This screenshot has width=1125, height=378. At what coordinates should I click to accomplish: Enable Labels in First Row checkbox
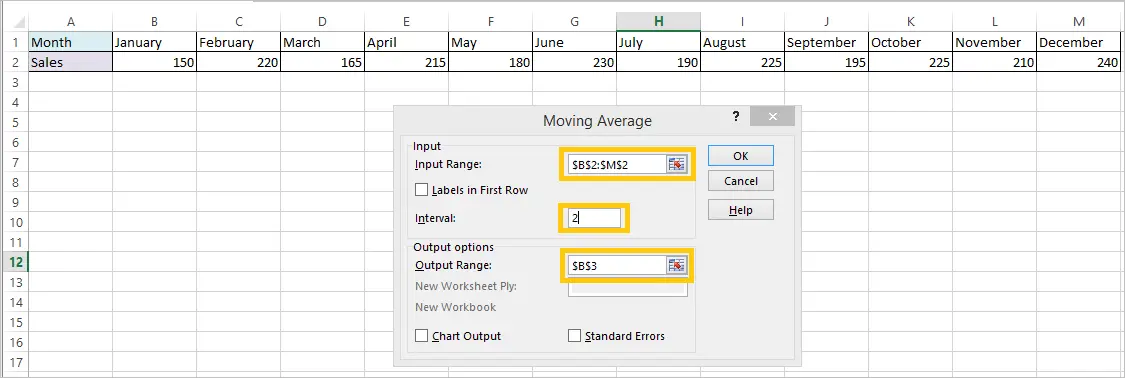click(x=422, y=190)
